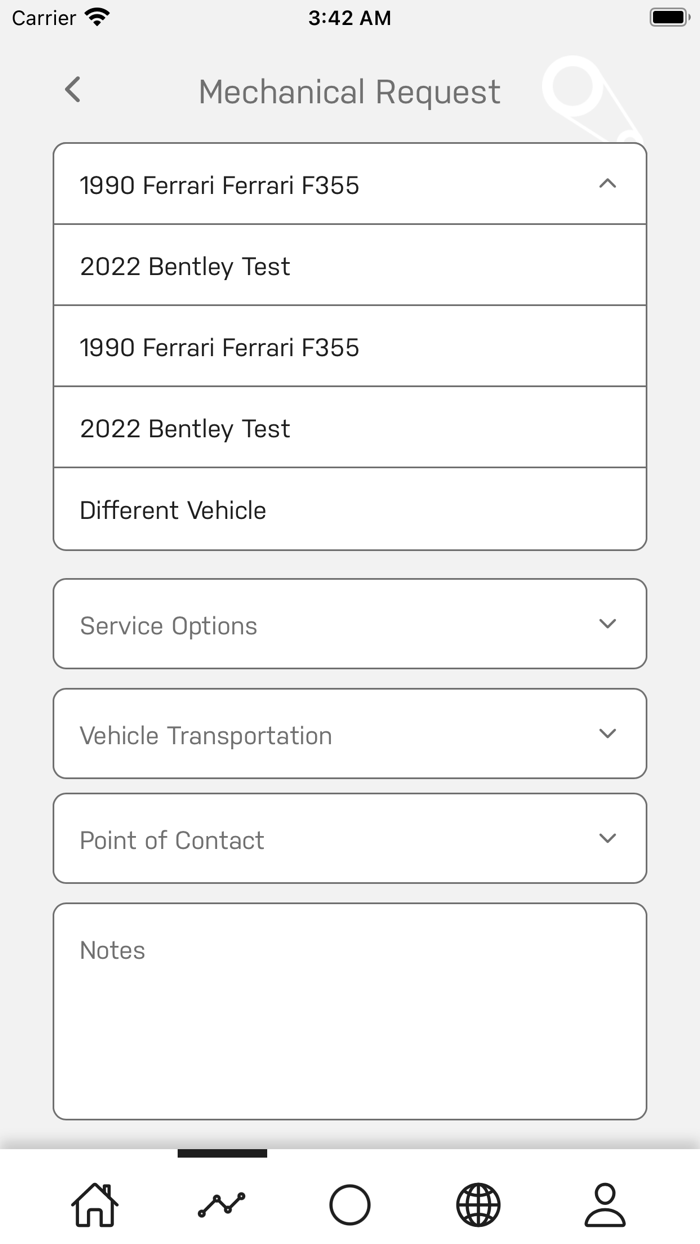The image size is (700, 1244).
Task: Select the 1990 Ferrari Ferrari F355 option
Action: tap(349, 347)
